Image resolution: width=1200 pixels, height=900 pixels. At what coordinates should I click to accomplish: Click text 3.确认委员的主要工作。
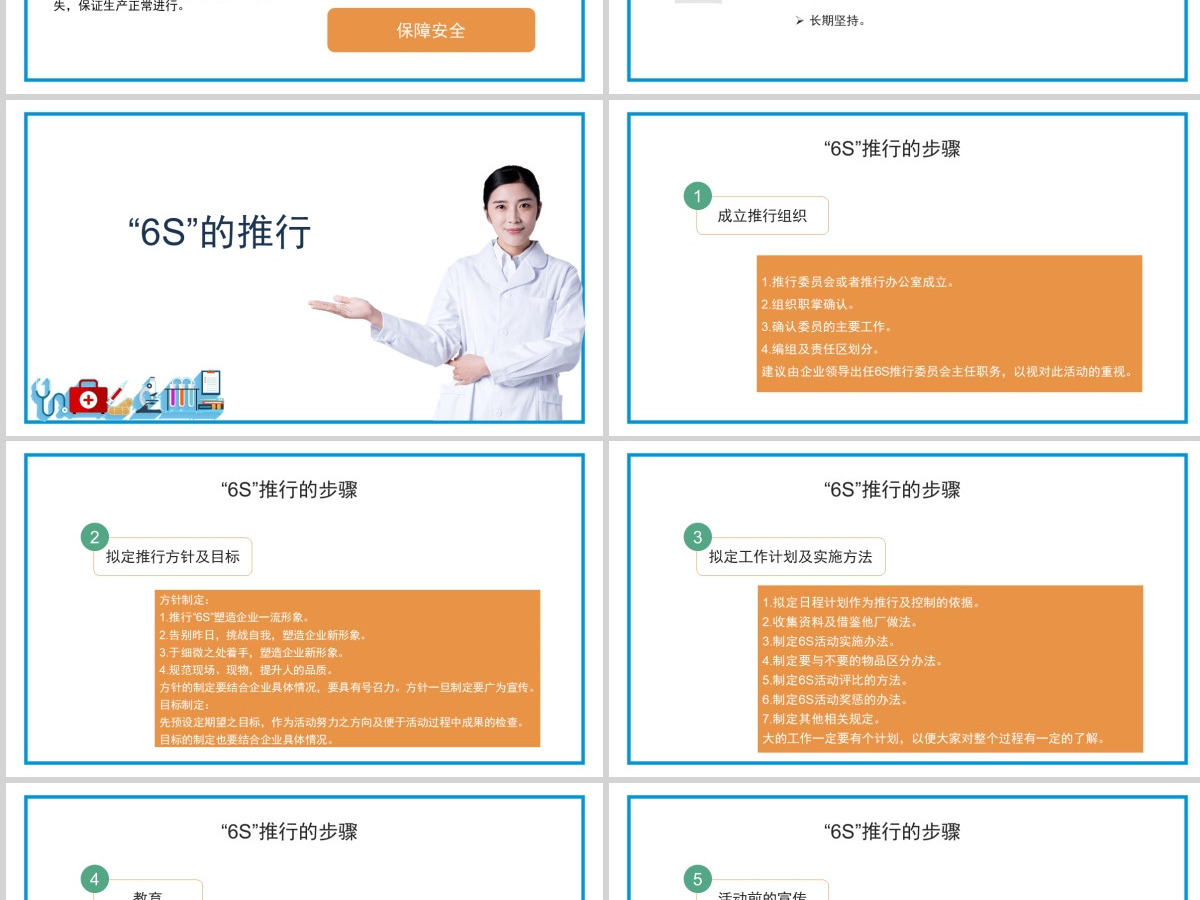826,326
